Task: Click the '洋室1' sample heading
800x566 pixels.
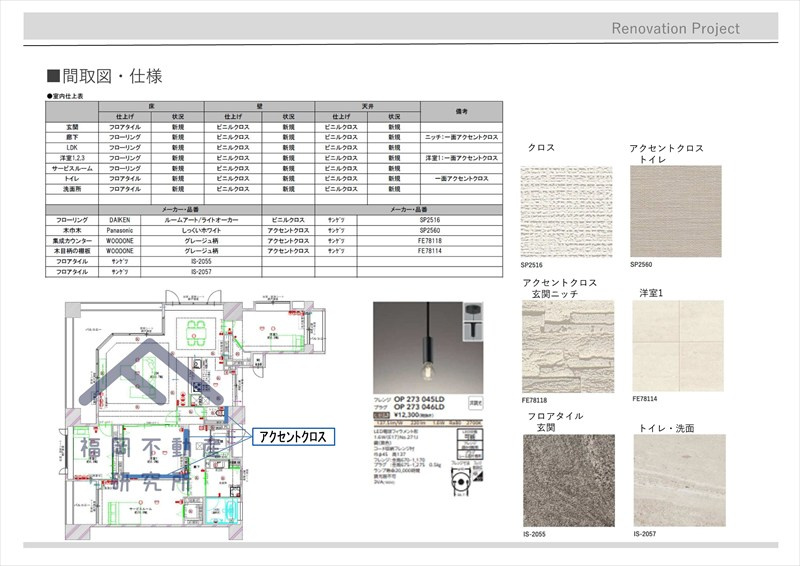Action: (651, 293)
